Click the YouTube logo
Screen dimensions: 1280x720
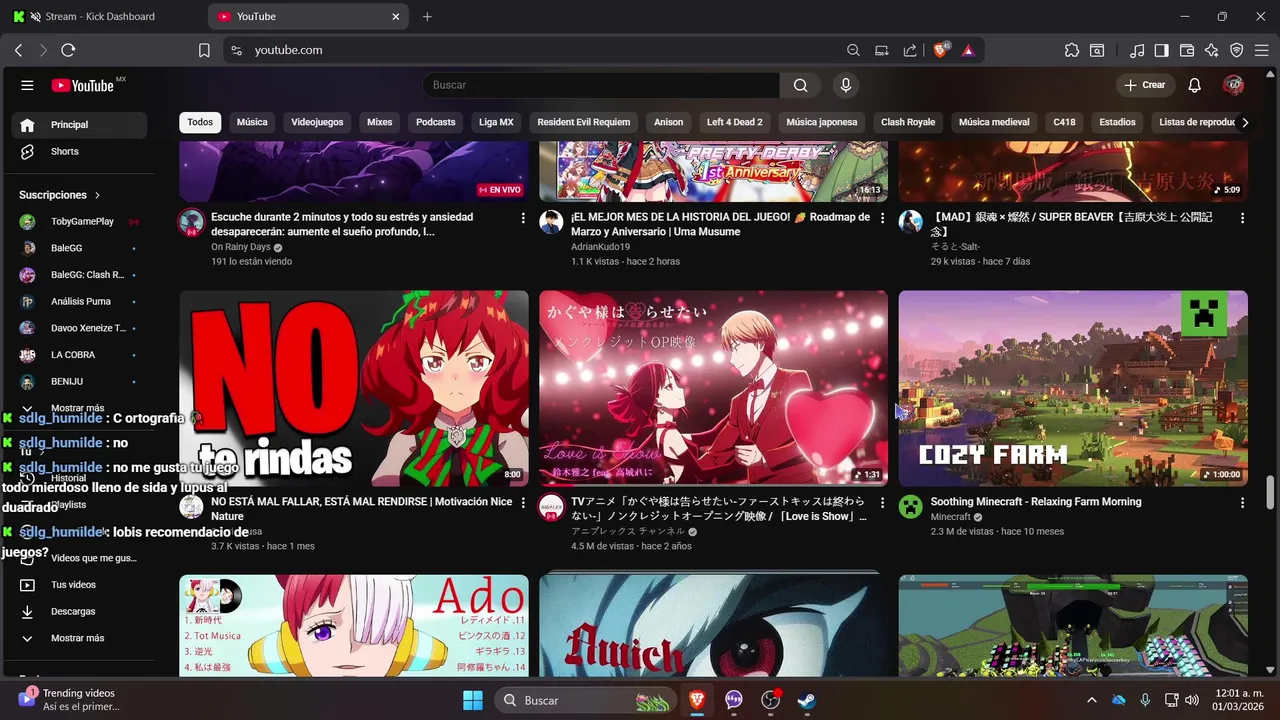(x=83, y=85)
